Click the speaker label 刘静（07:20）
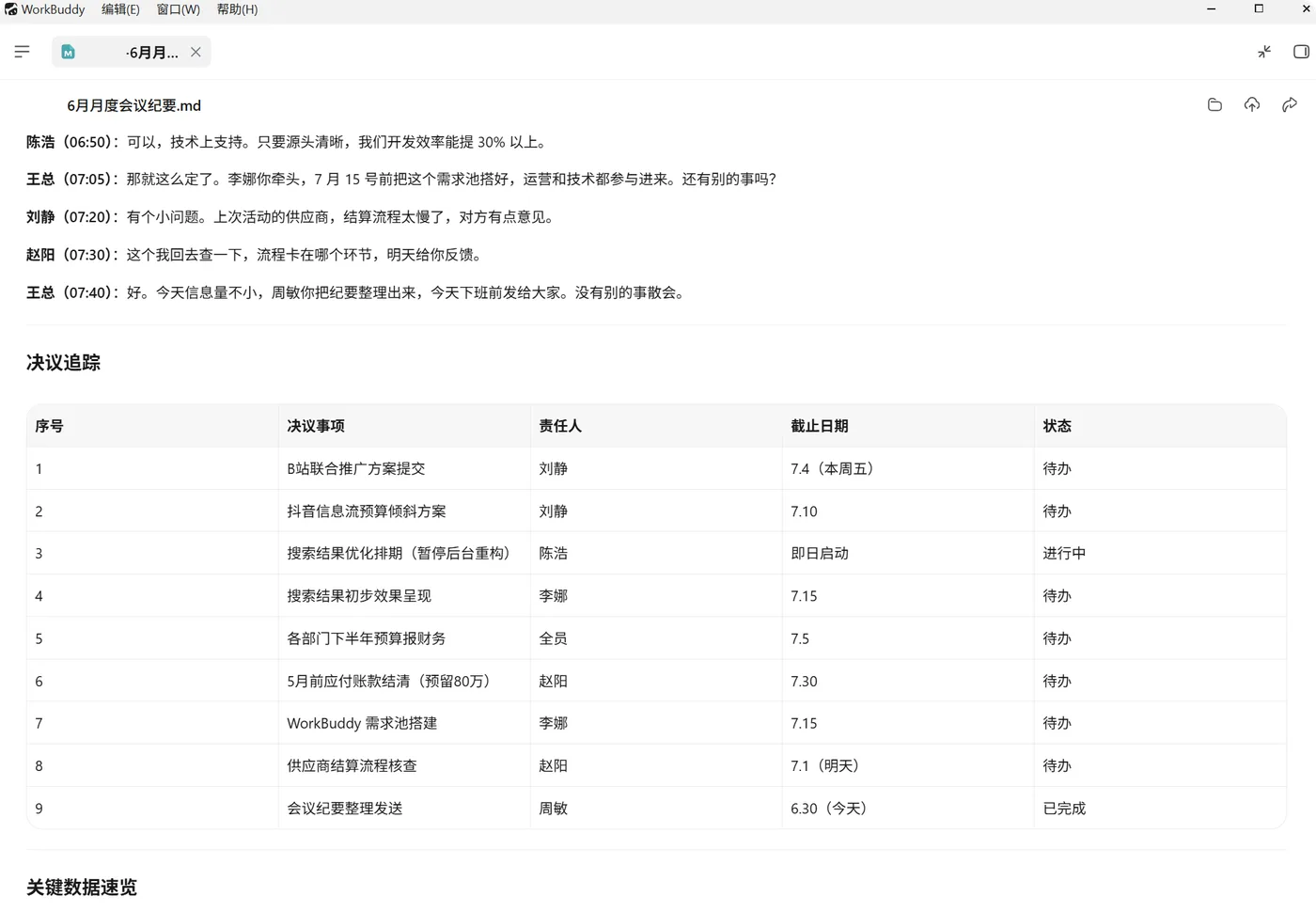The image size is (1316, 912). pyautogui.click(x=72, y=217)
